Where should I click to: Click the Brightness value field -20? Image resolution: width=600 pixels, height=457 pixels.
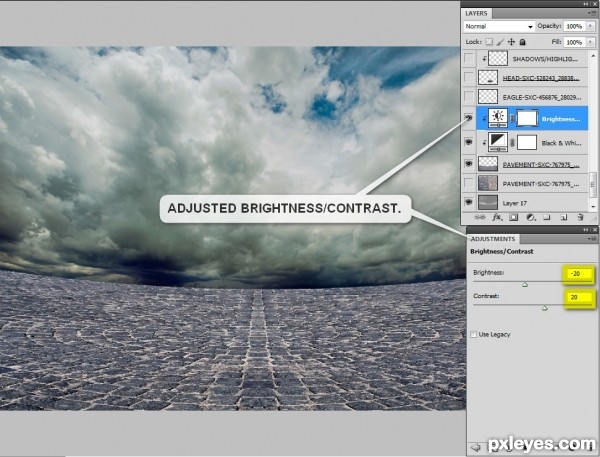pyautogui.click(x=578, y=273)
